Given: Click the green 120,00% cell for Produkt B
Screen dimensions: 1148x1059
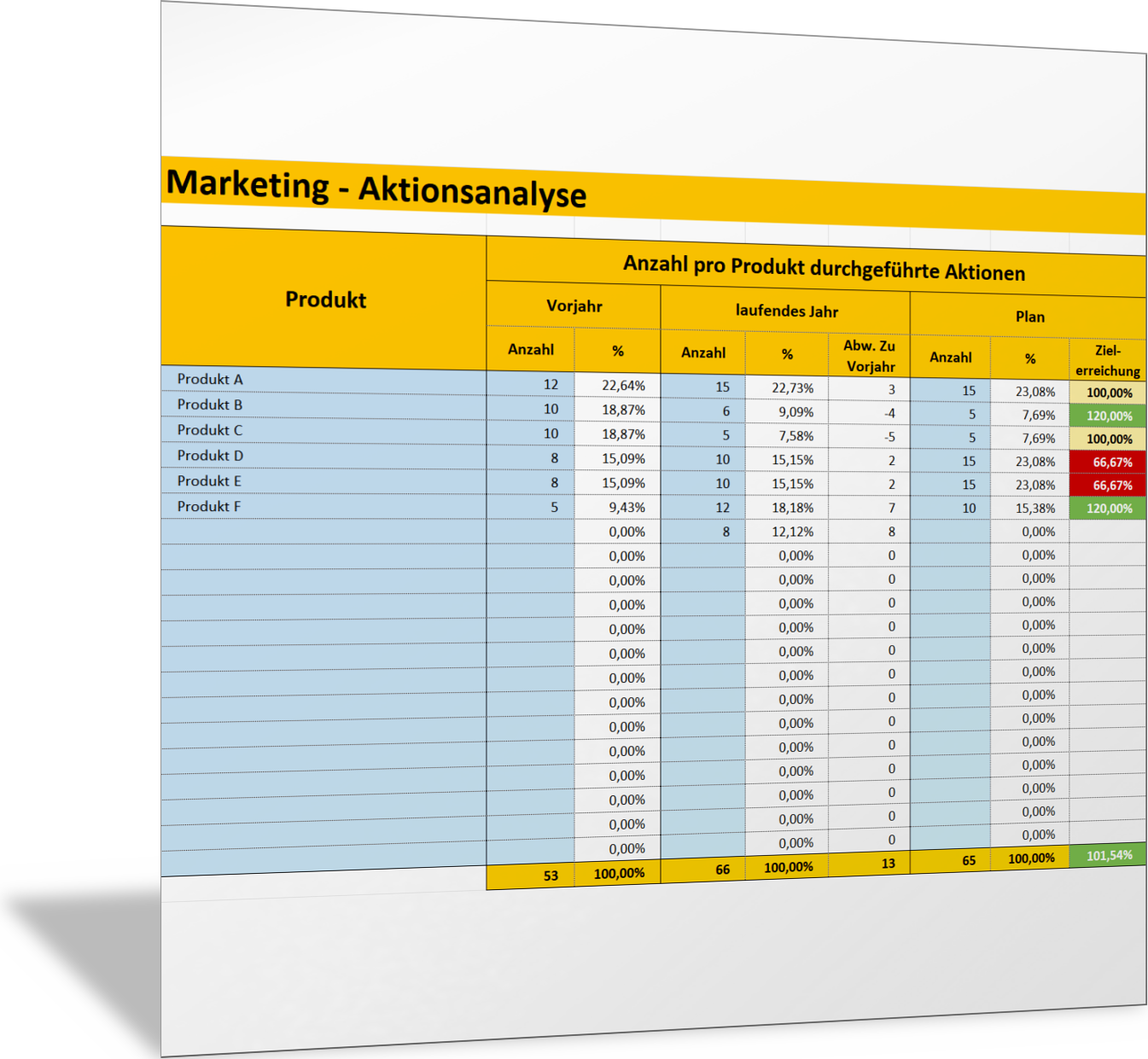Looking at the screenshot, I should tap(1108, 416).
